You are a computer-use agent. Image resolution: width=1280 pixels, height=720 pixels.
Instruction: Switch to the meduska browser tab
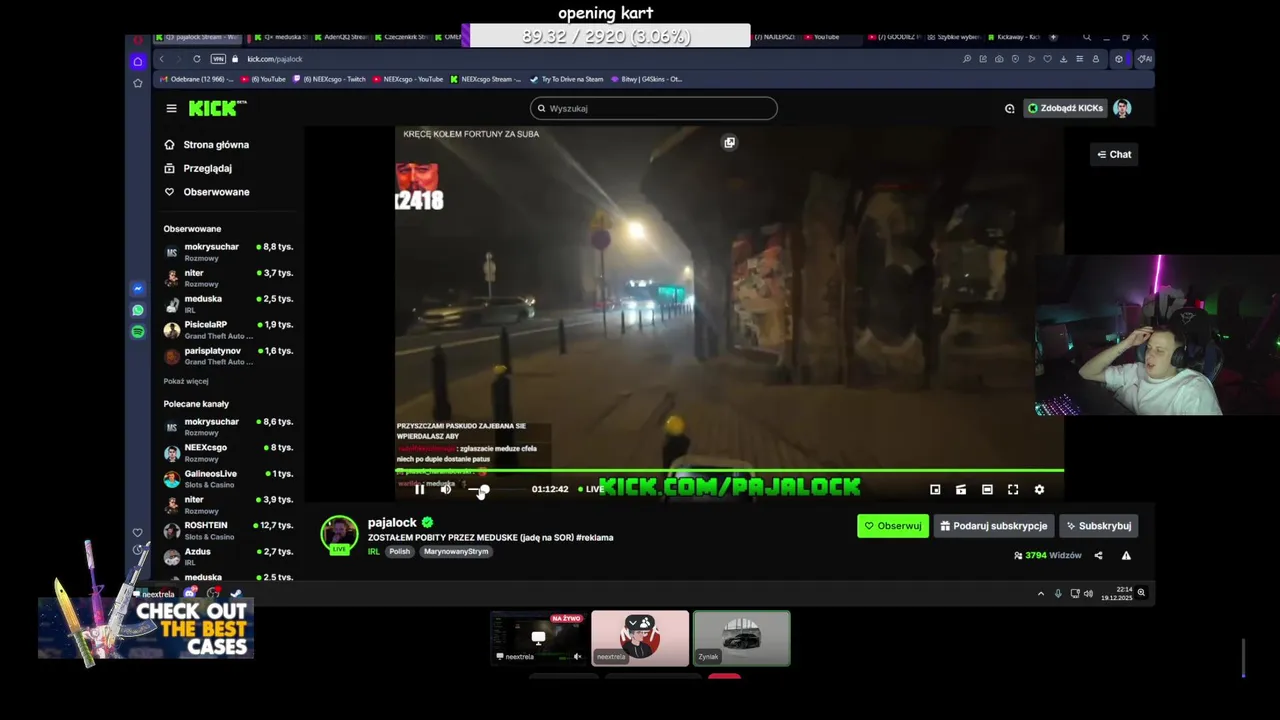[x=281, y=37]
